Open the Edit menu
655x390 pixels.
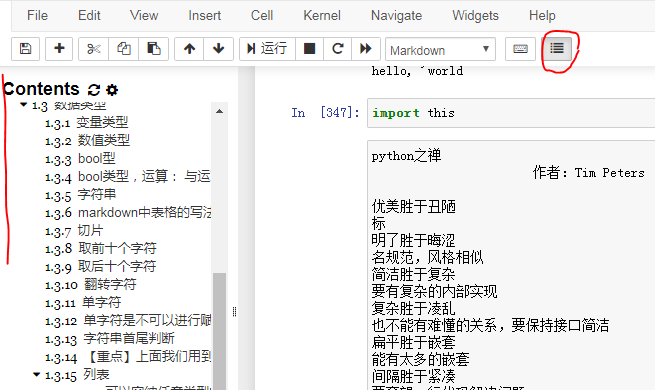[89, 15]
